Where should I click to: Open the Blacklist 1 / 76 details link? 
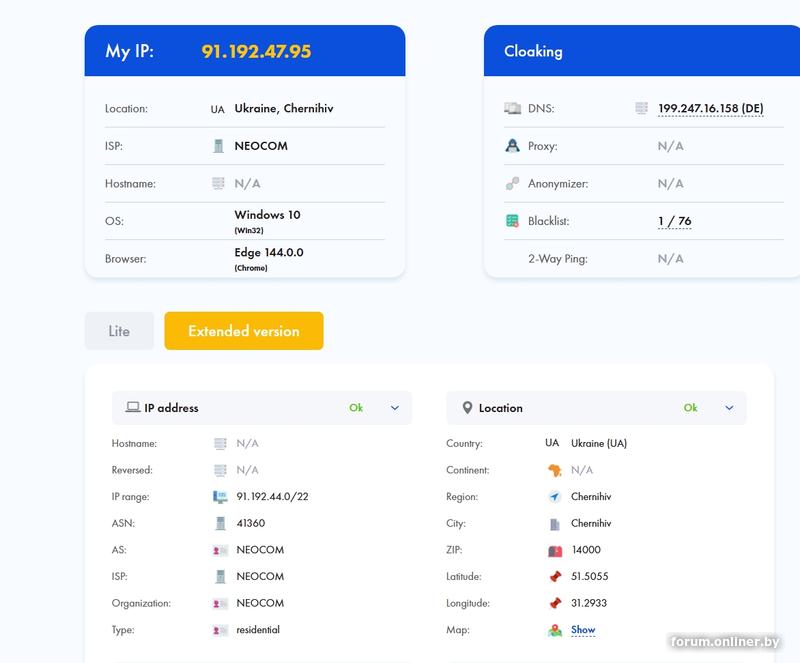674,221
